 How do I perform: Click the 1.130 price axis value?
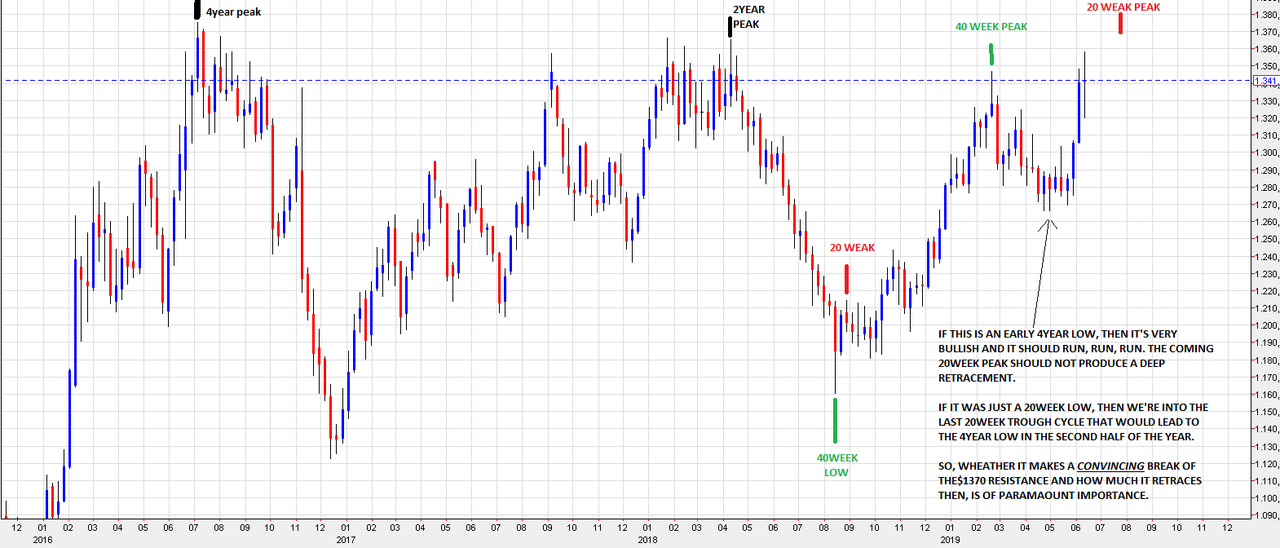point(1266,447)
